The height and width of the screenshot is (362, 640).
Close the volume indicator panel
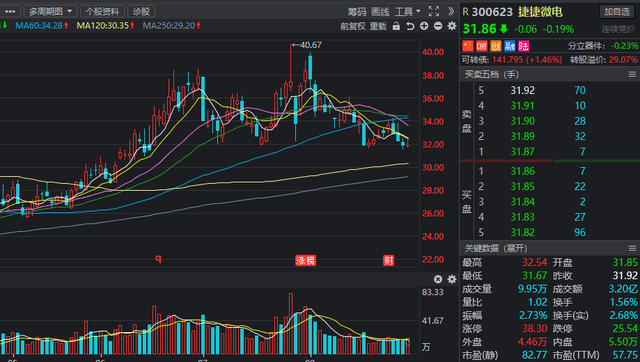438,279
